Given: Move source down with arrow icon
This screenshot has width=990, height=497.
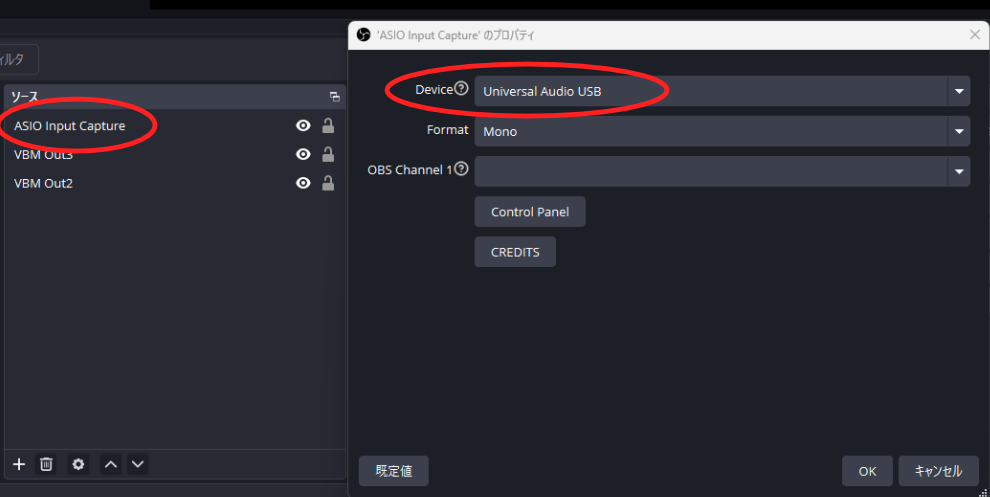Looking at the screenshot, I should [138, 464].
